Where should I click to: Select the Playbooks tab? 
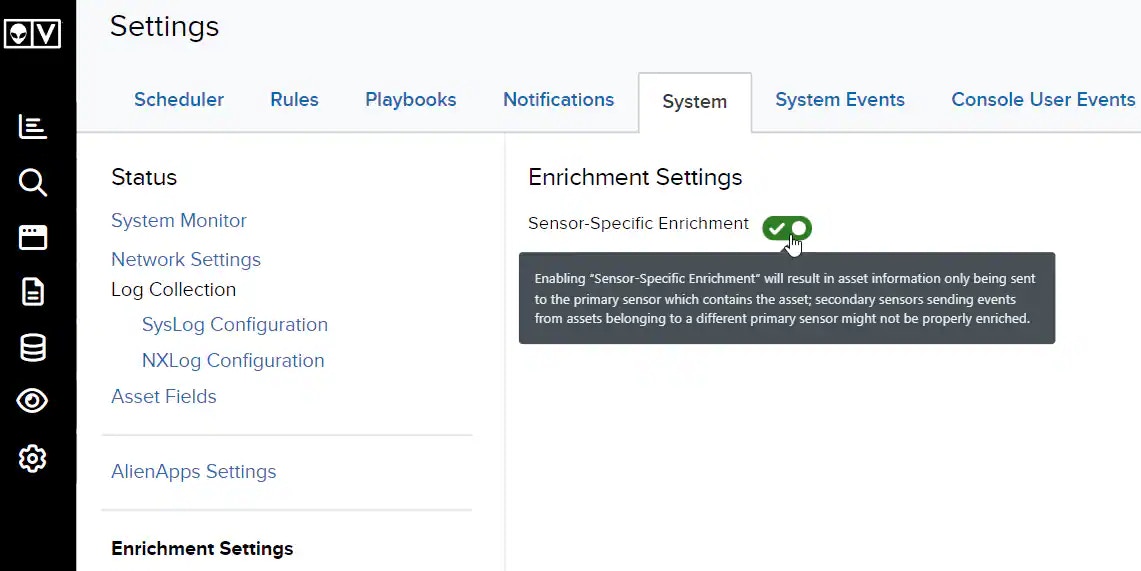(411, 100)
